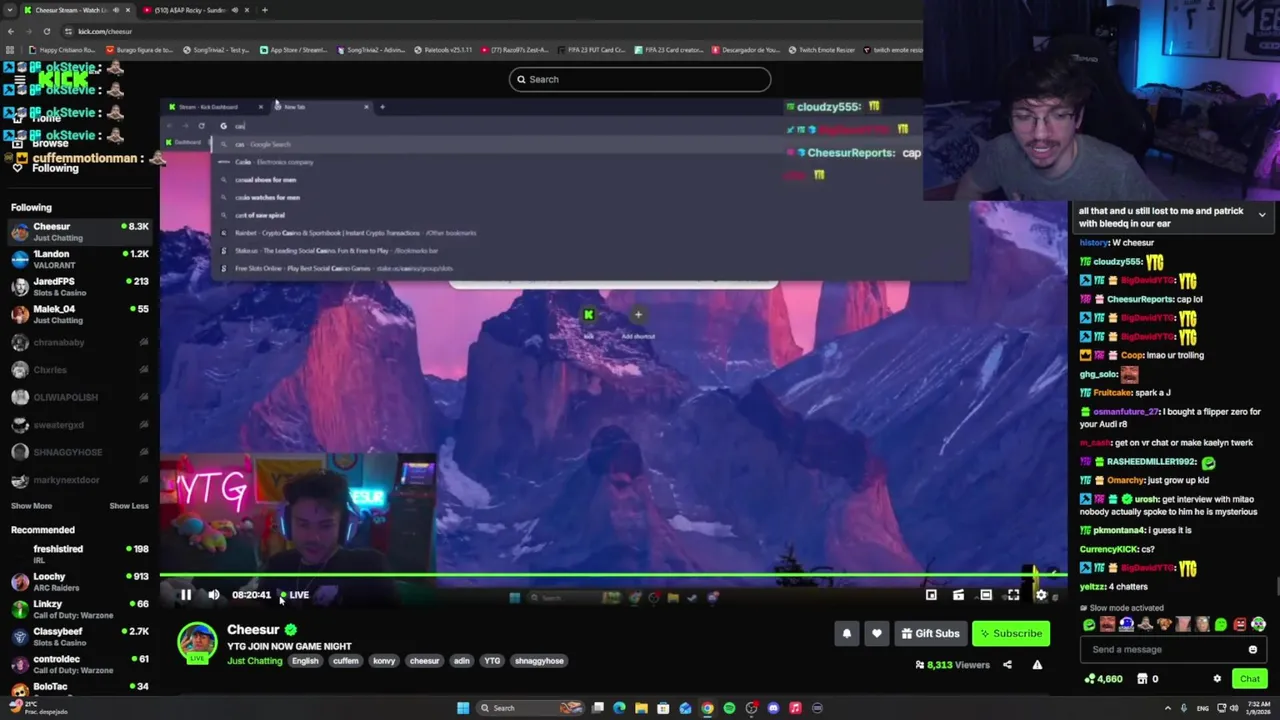Select the English tag

pos(305,661)
